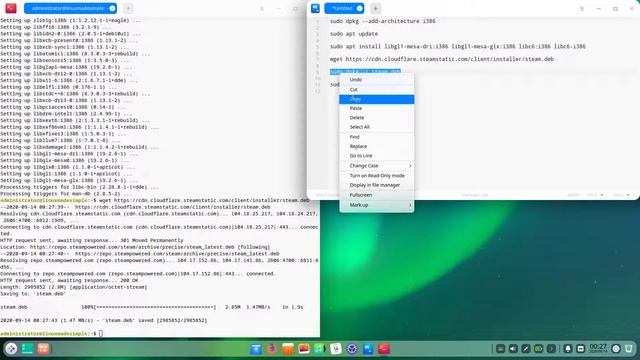Choose Paste in the context menu
Image resolution: width=640 pixels, height=360 pixels.
click(376, 108)
